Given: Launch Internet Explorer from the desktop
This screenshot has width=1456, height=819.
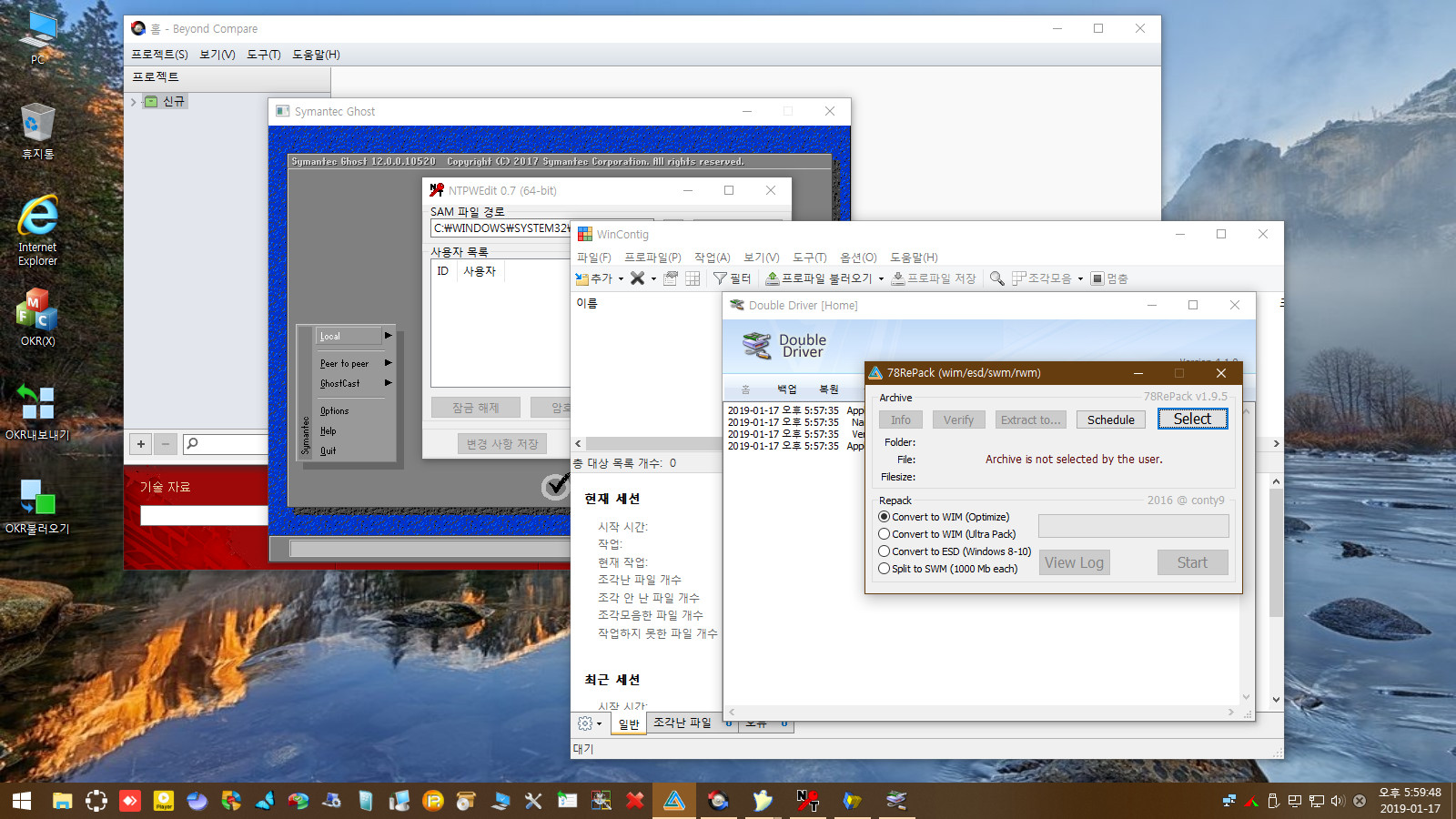Looking at the screenshot, I should click(x=37, y=230).
